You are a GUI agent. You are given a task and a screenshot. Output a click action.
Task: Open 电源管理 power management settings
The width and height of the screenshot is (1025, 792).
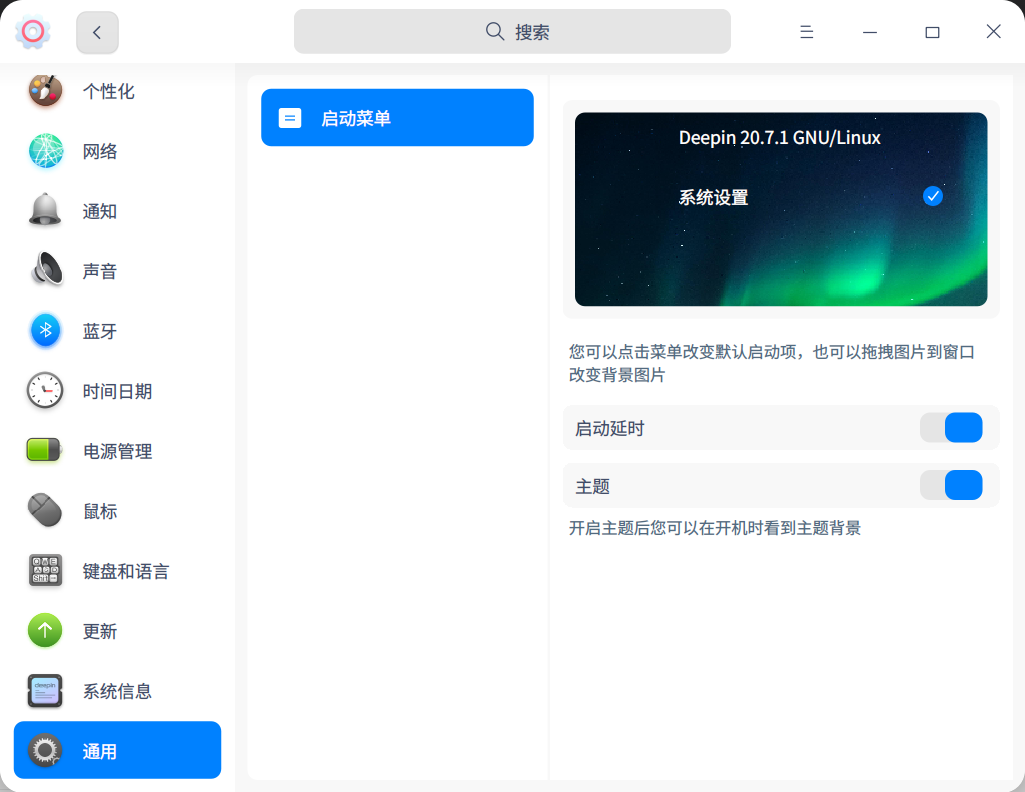[x=116, y=451]
